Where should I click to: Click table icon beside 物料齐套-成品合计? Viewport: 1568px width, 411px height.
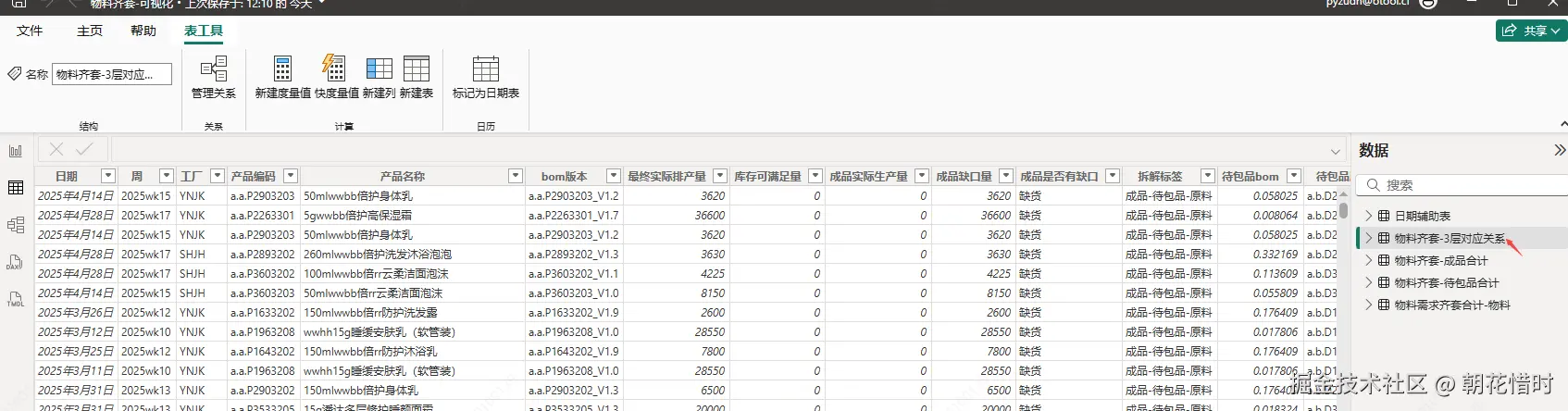coord(1384,260)
